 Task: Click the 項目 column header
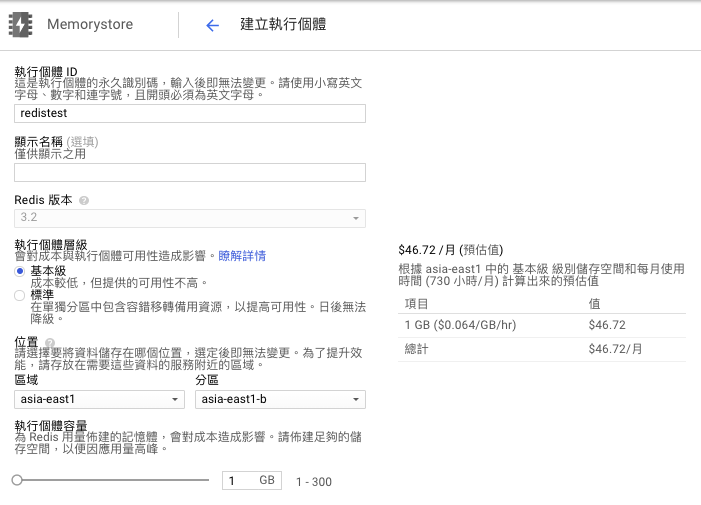tap(416, 304)
